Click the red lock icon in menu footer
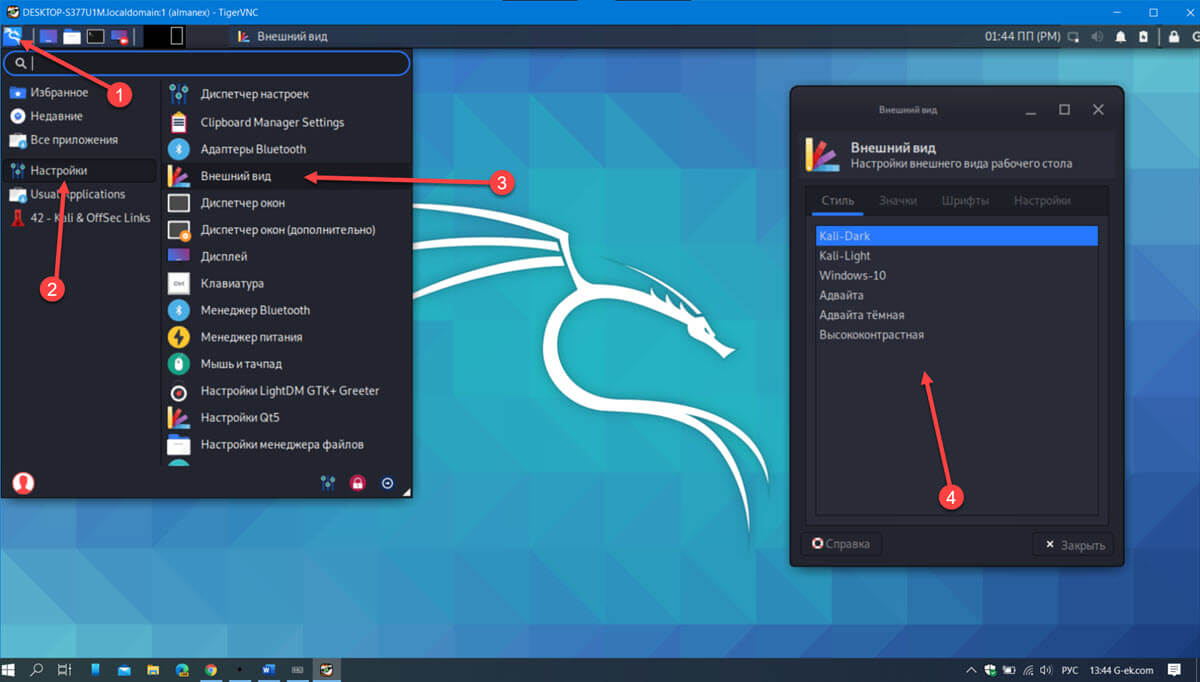This screenshot has width=1200, height=682. point(357,484)
